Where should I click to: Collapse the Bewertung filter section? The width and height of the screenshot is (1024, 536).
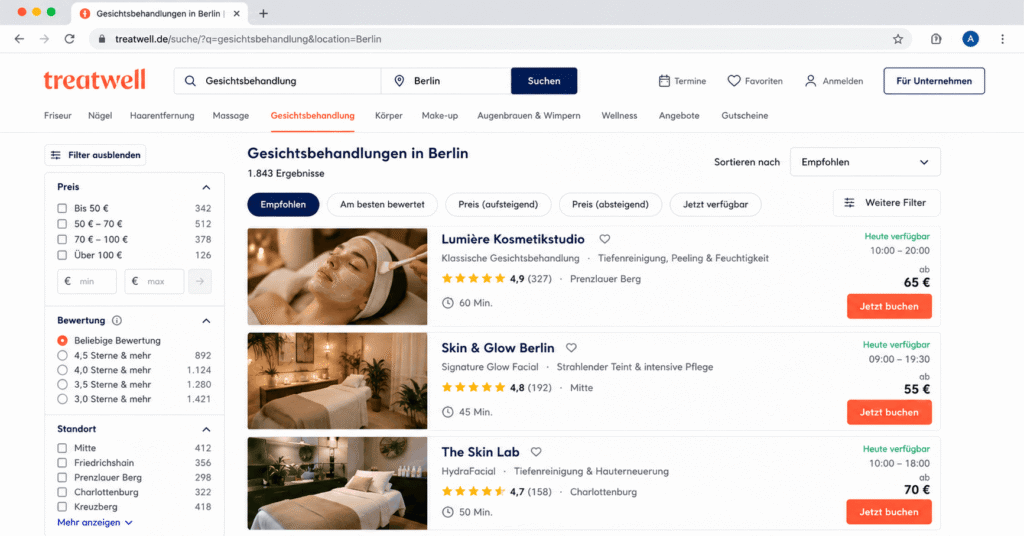[x=206, y=321]
